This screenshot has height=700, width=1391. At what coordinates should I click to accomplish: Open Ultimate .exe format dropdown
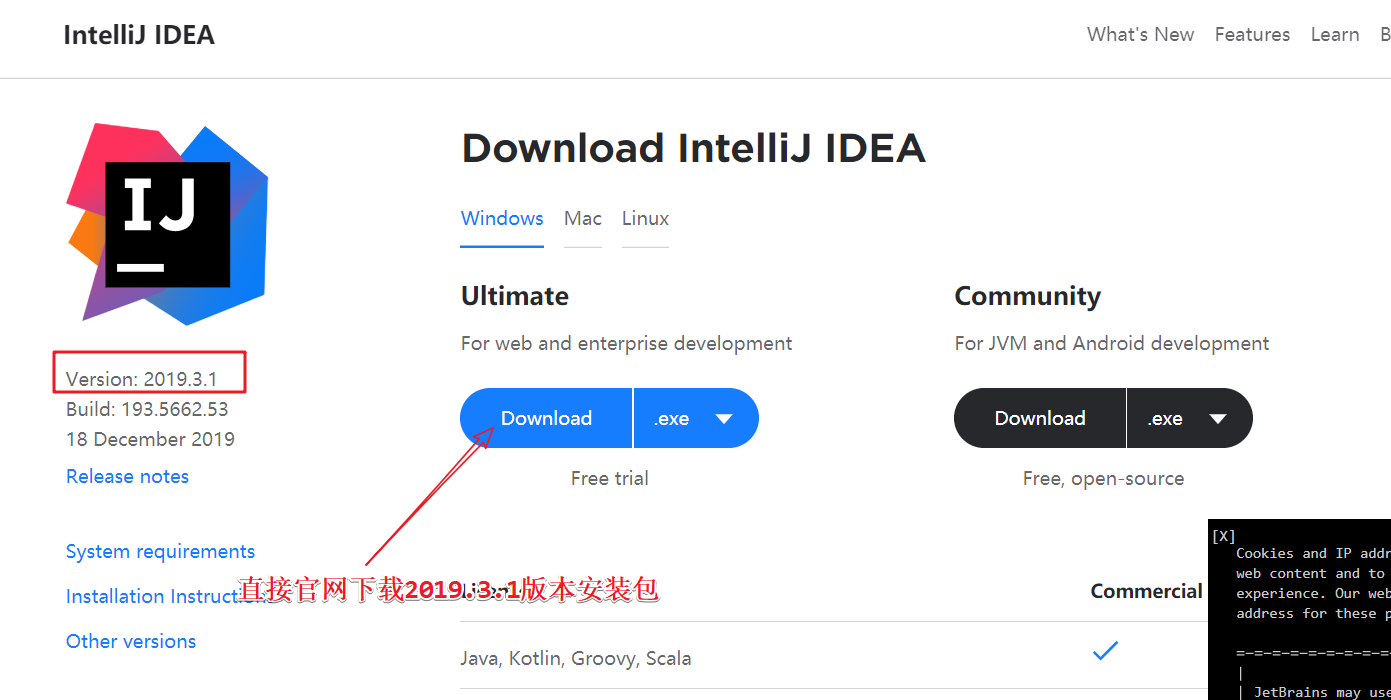click(x=696, y=418)
